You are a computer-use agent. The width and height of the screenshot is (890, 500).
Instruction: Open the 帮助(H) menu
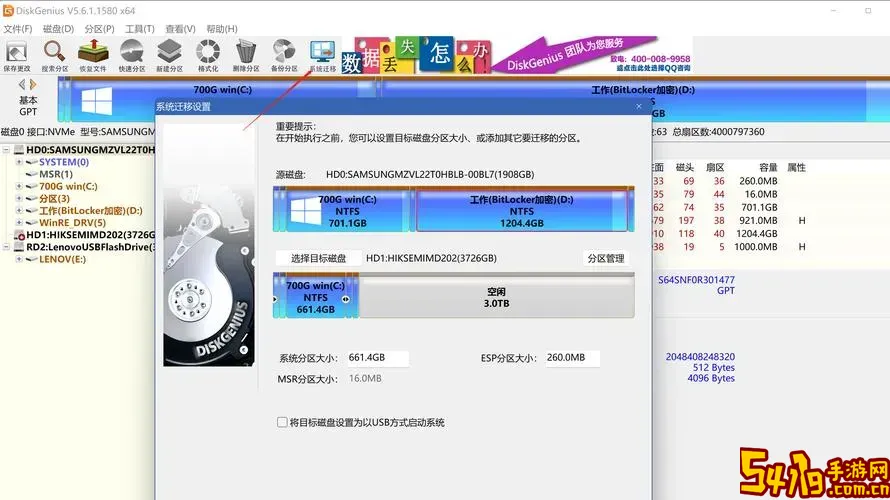pos(222,29)
